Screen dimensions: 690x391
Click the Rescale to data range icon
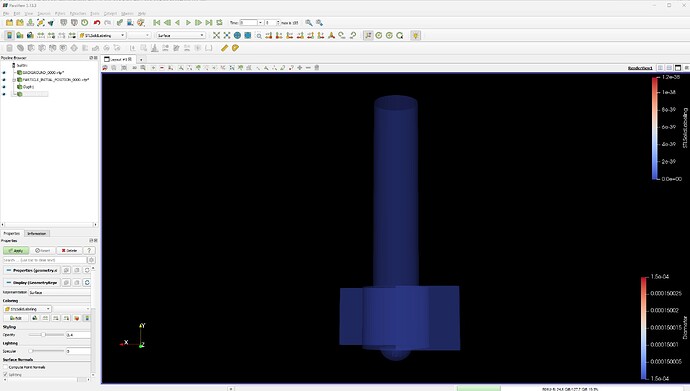41,36
